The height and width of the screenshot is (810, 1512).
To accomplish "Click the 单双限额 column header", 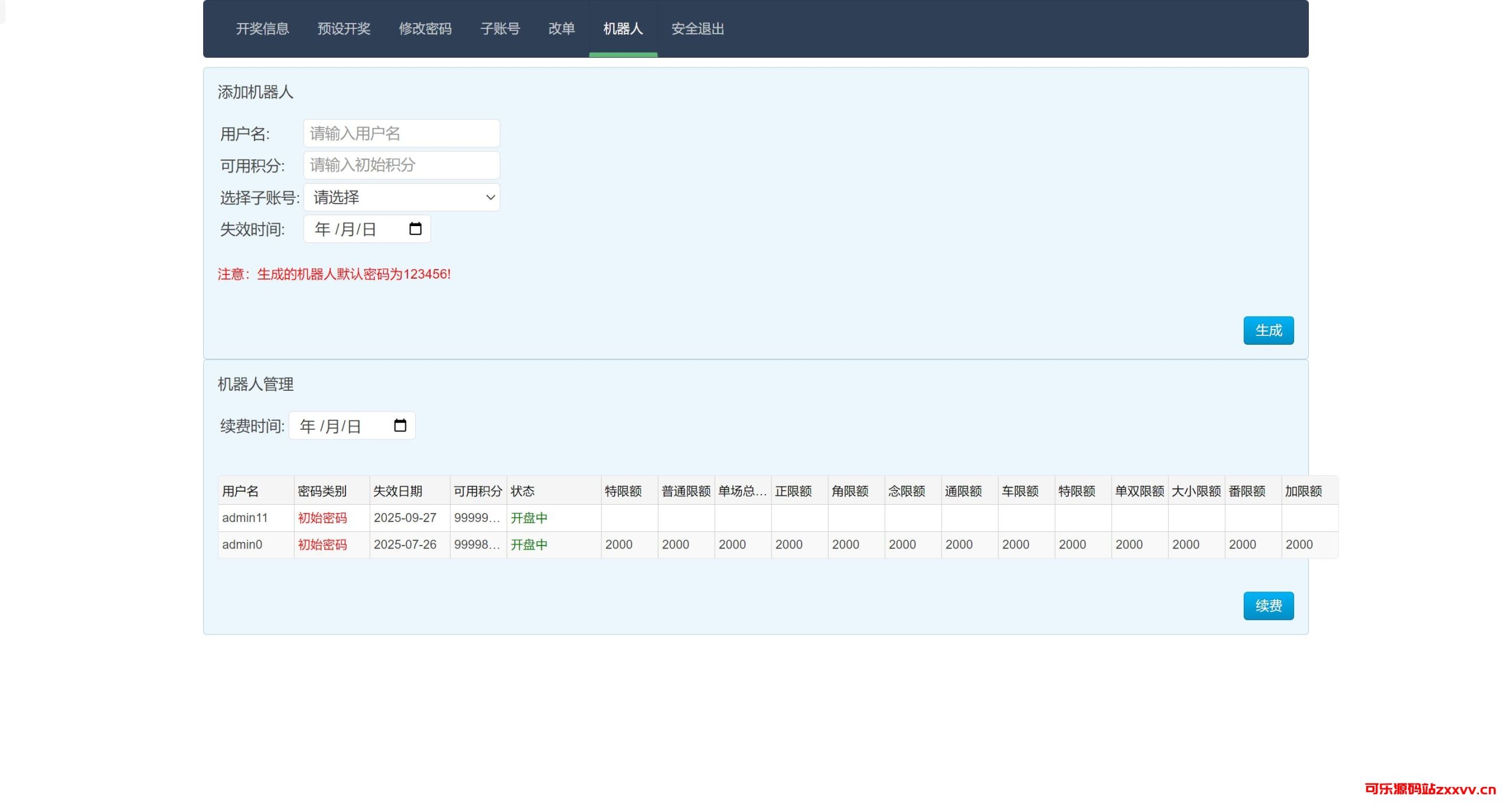I will pyautogui.click(x=1140, y=491).
